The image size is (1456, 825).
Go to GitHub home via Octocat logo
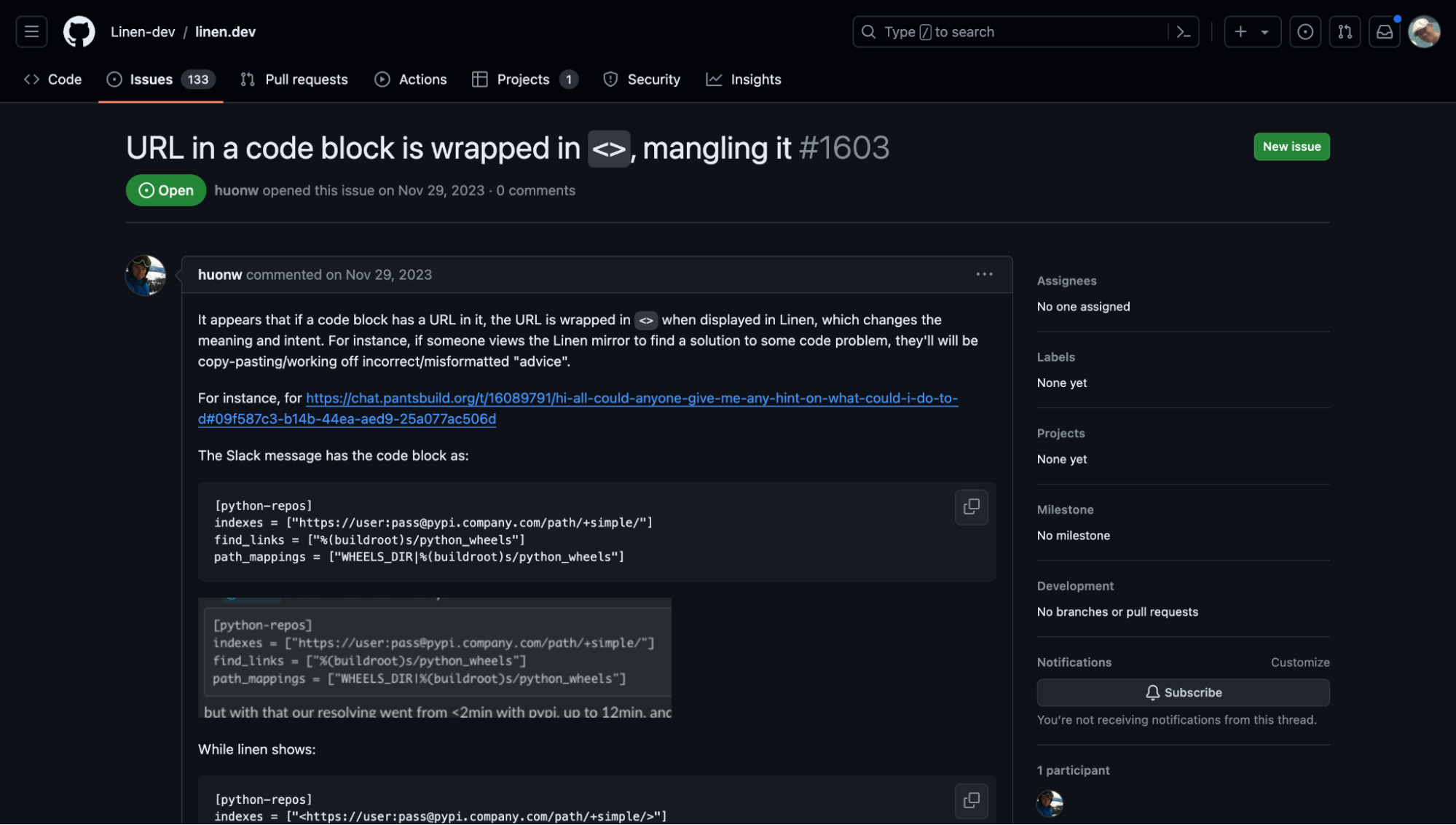tap(79, 32)
